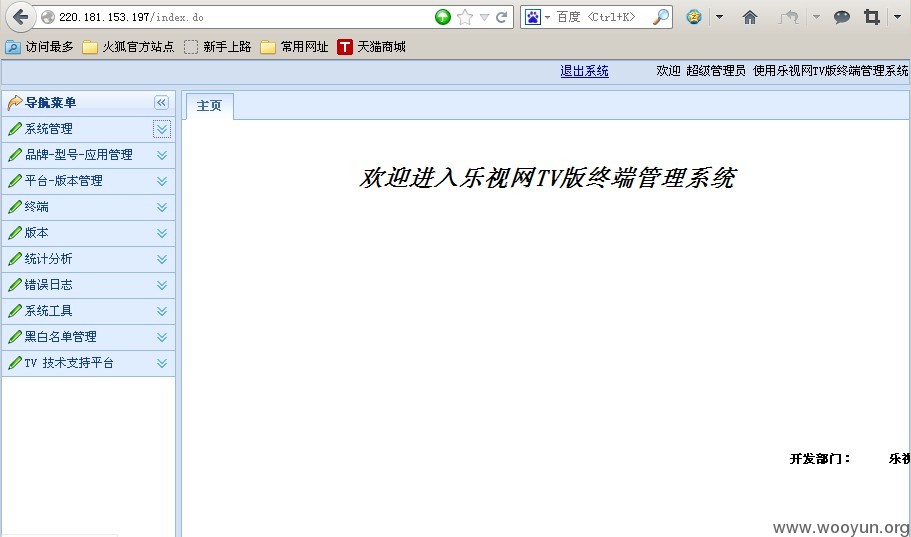Expand the 品牌-型号-应用管理 chevron
Image resolution: width=911 pixels, height=537 pixels.
[162, 155]
